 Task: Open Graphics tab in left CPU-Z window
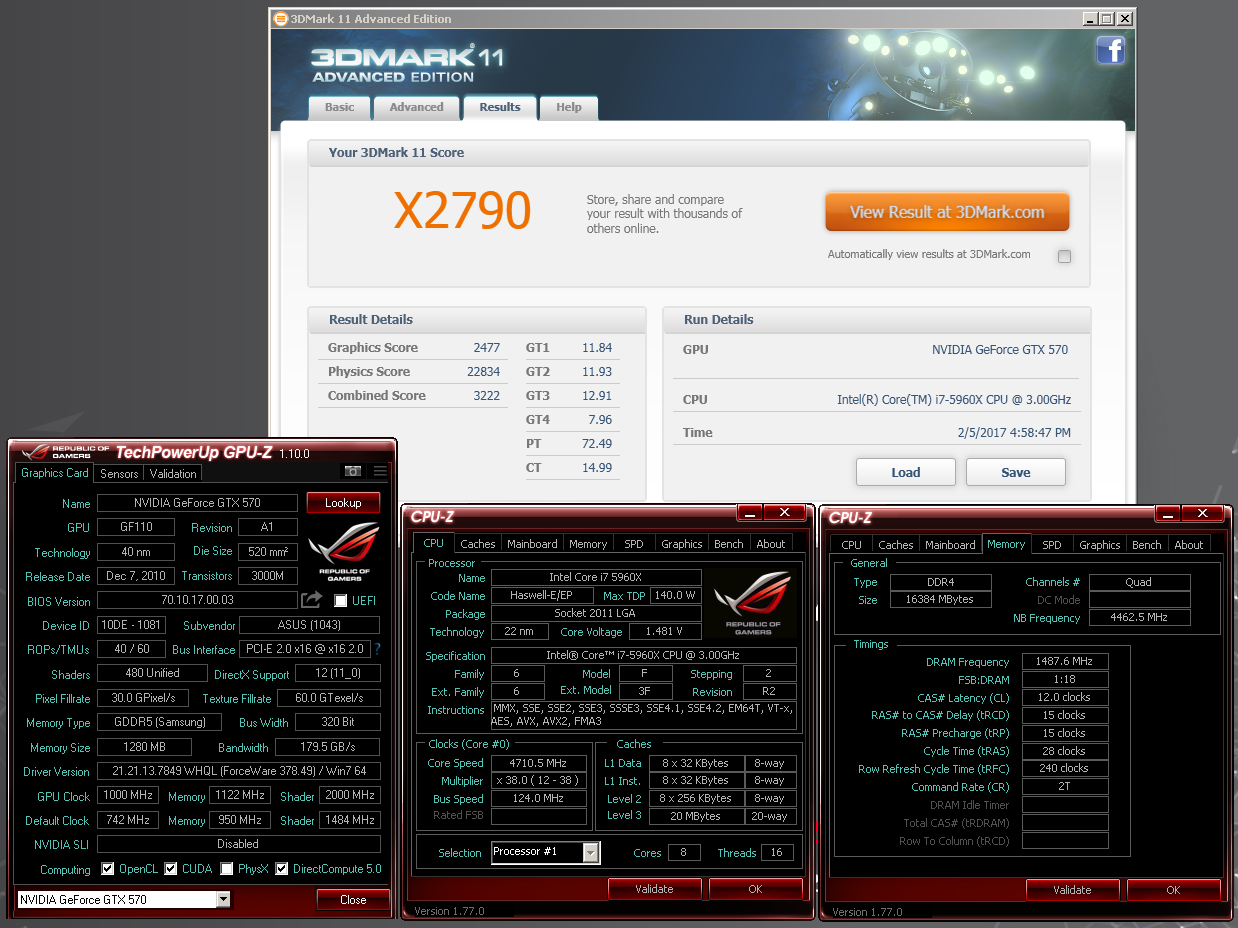[682, 544]
